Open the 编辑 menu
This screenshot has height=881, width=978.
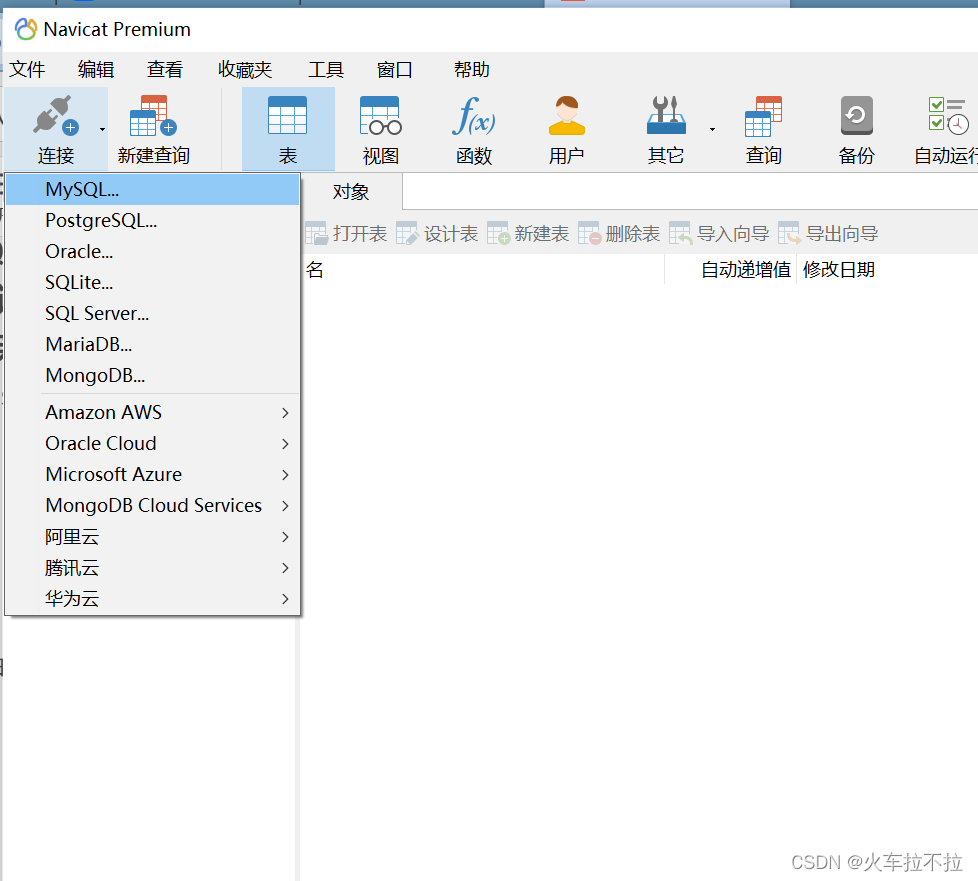[96, 69]
